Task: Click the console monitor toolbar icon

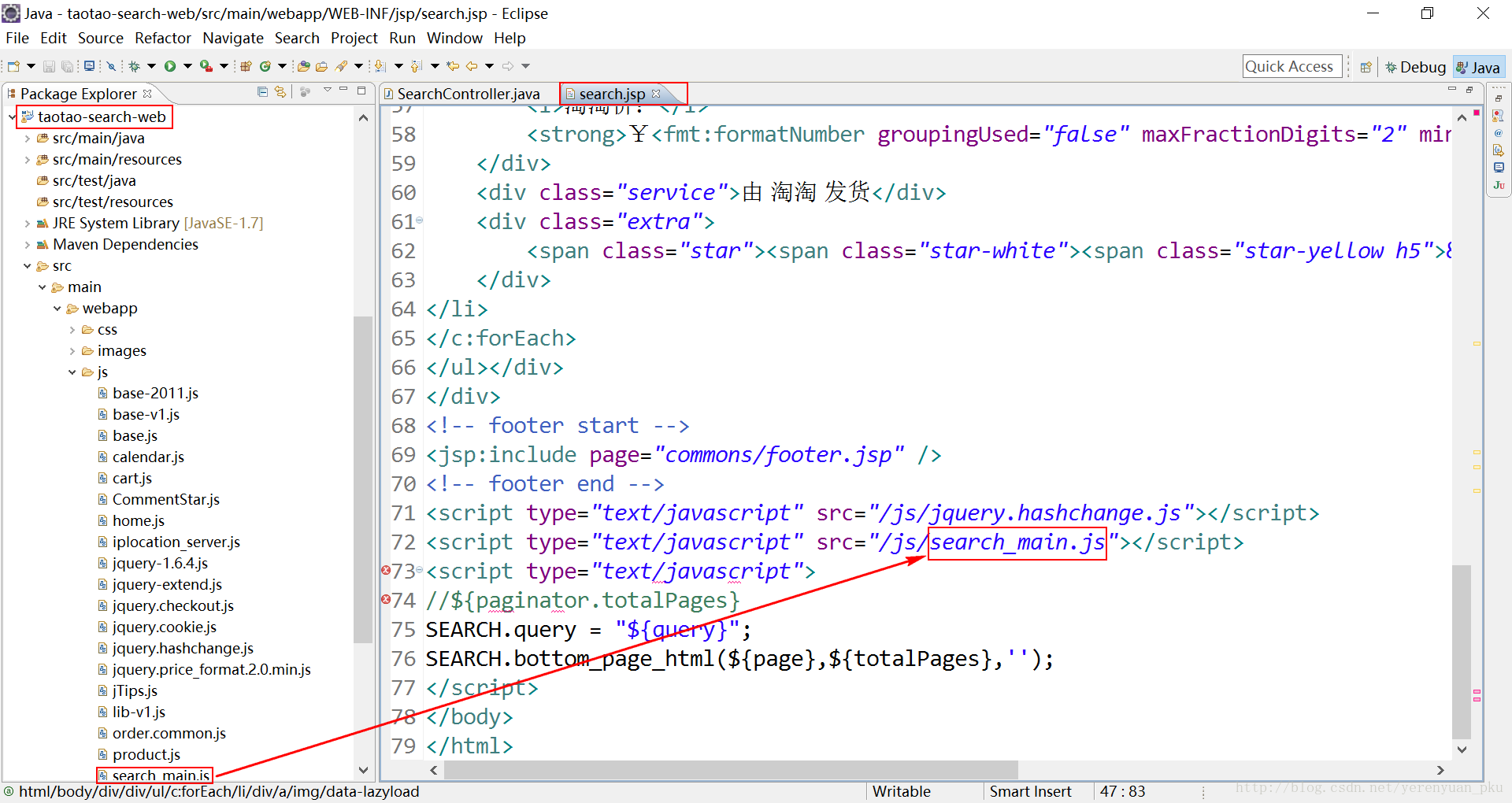Action: (x=90, y=66)
